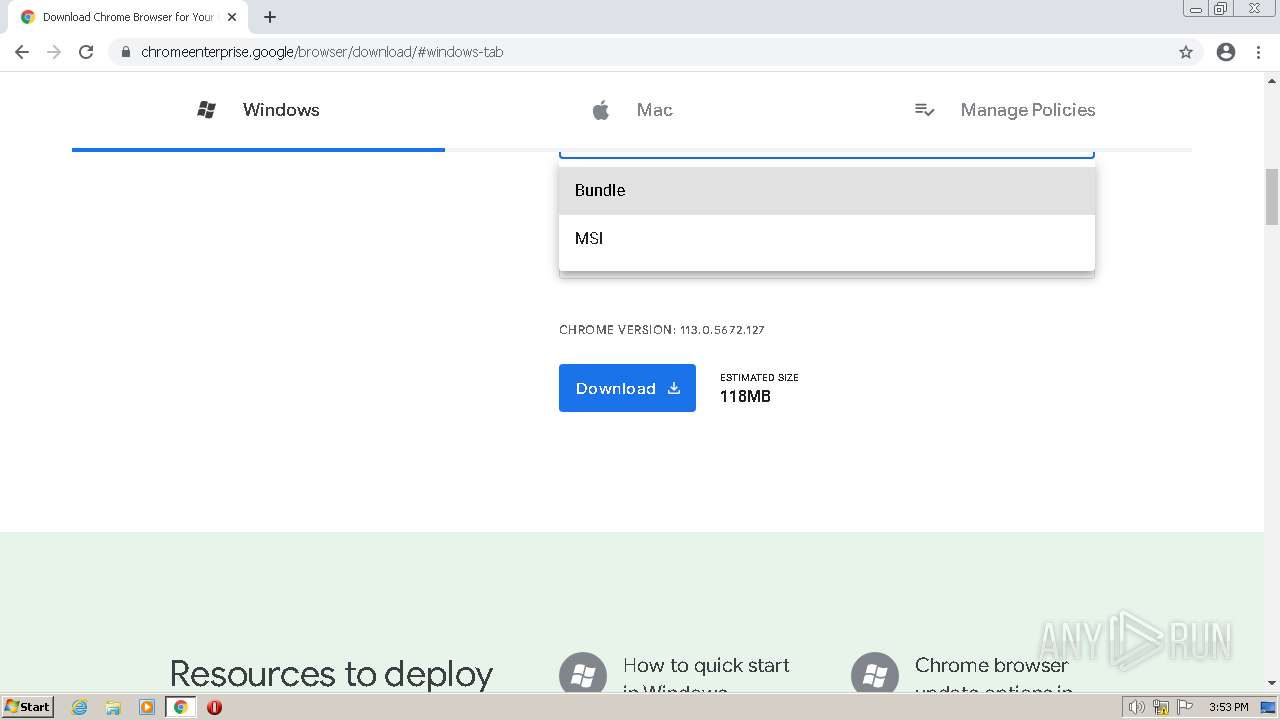Switch to the Windows tab
Image resolution: width=1280 pixels, height=720 pixels.
(x=258, y=110)
